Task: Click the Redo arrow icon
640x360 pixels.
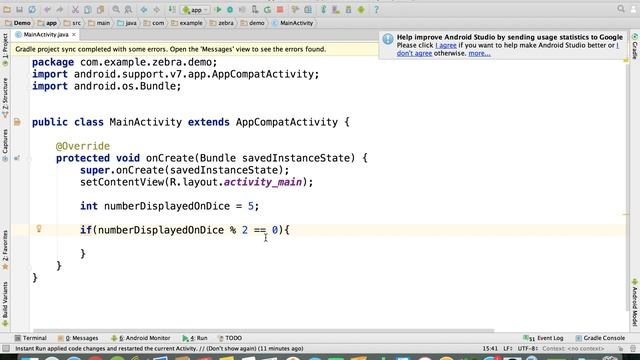Action: [x=60, y=9]
